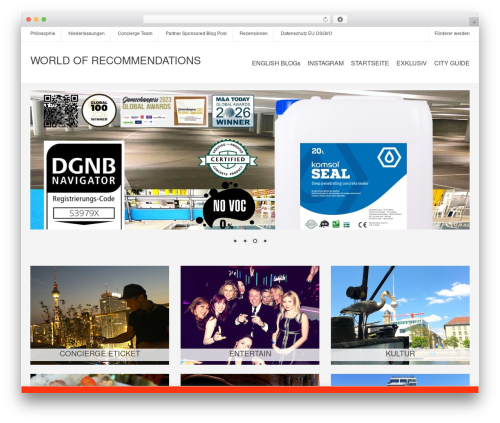
Task: Click the Förderer werden link
Action: click(x=452, y=33)
